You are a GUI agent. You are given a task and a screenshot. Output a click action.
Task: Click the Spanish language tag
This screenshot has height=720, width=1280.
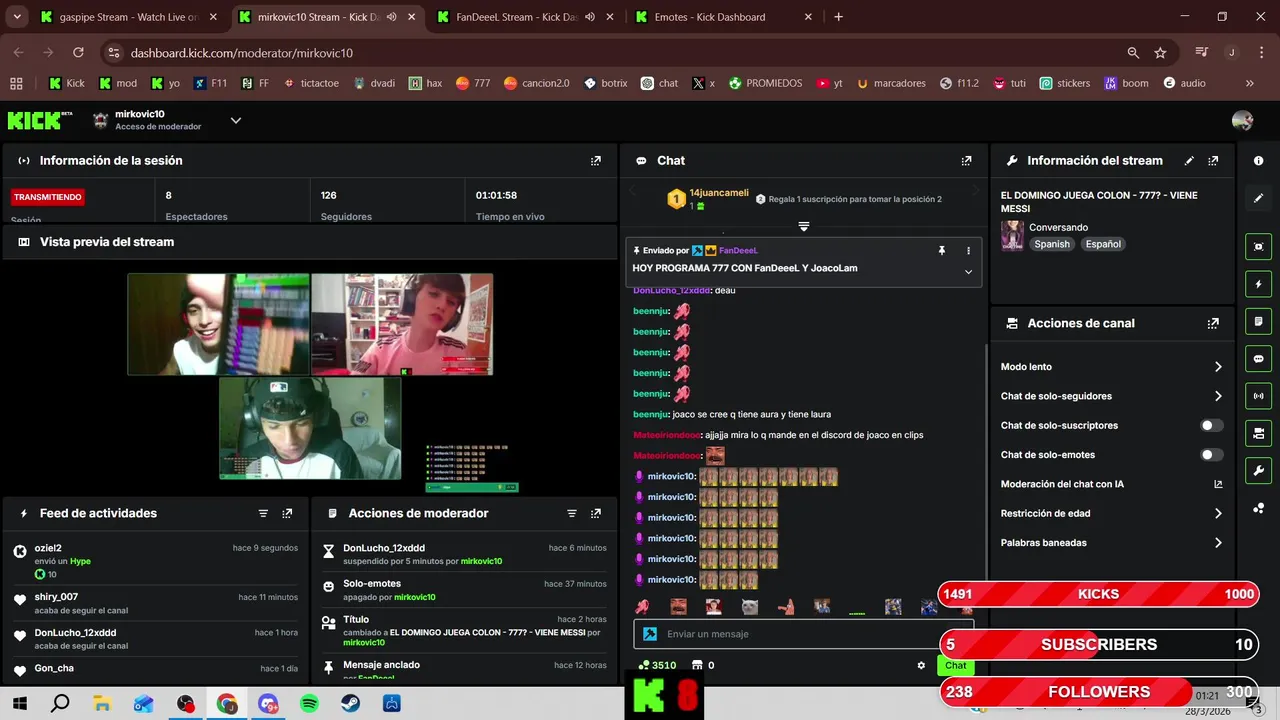click(1052, 244)
